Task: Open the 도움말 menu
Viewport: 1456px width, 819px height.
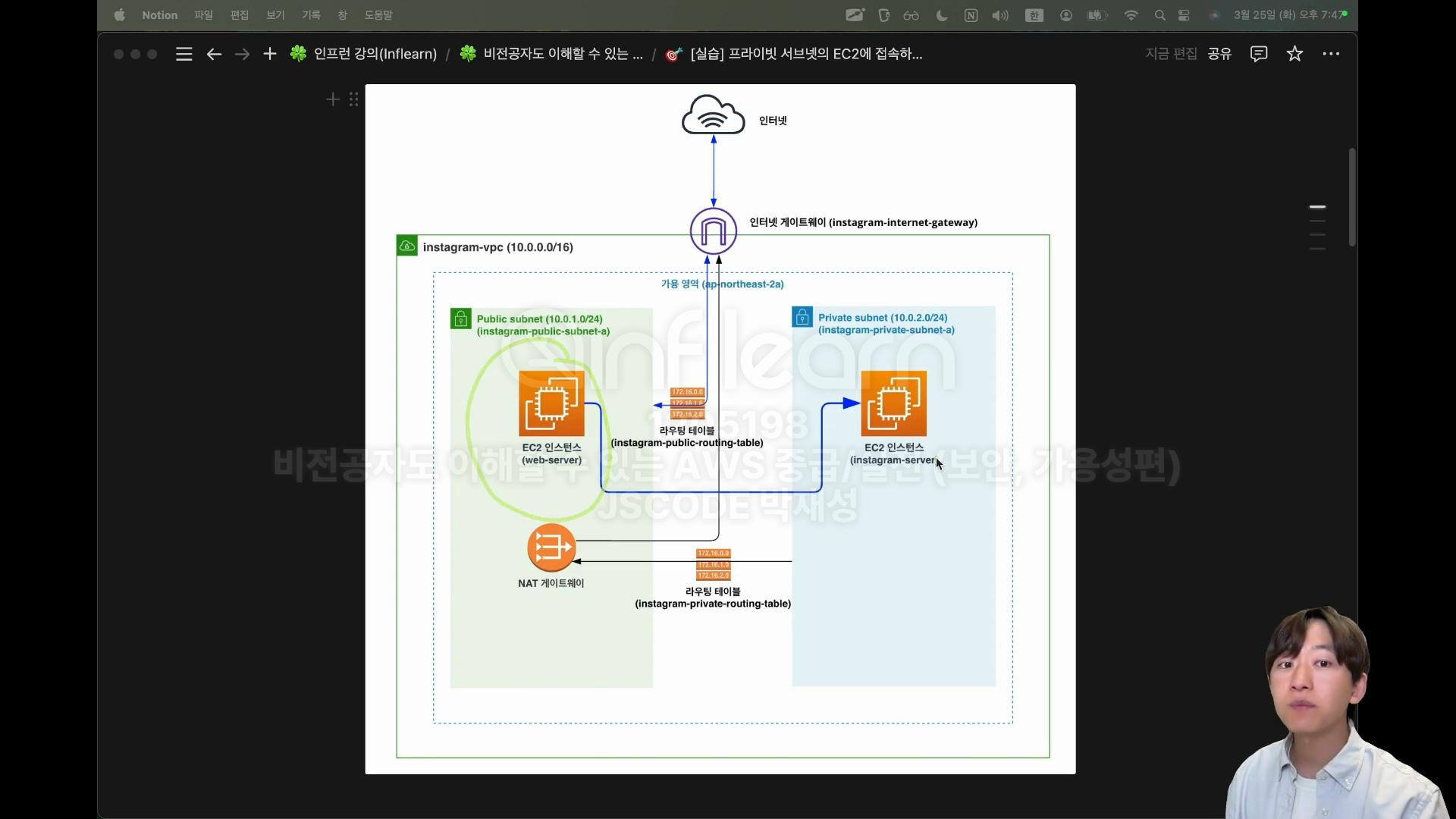Action: (x=378, y=15)
